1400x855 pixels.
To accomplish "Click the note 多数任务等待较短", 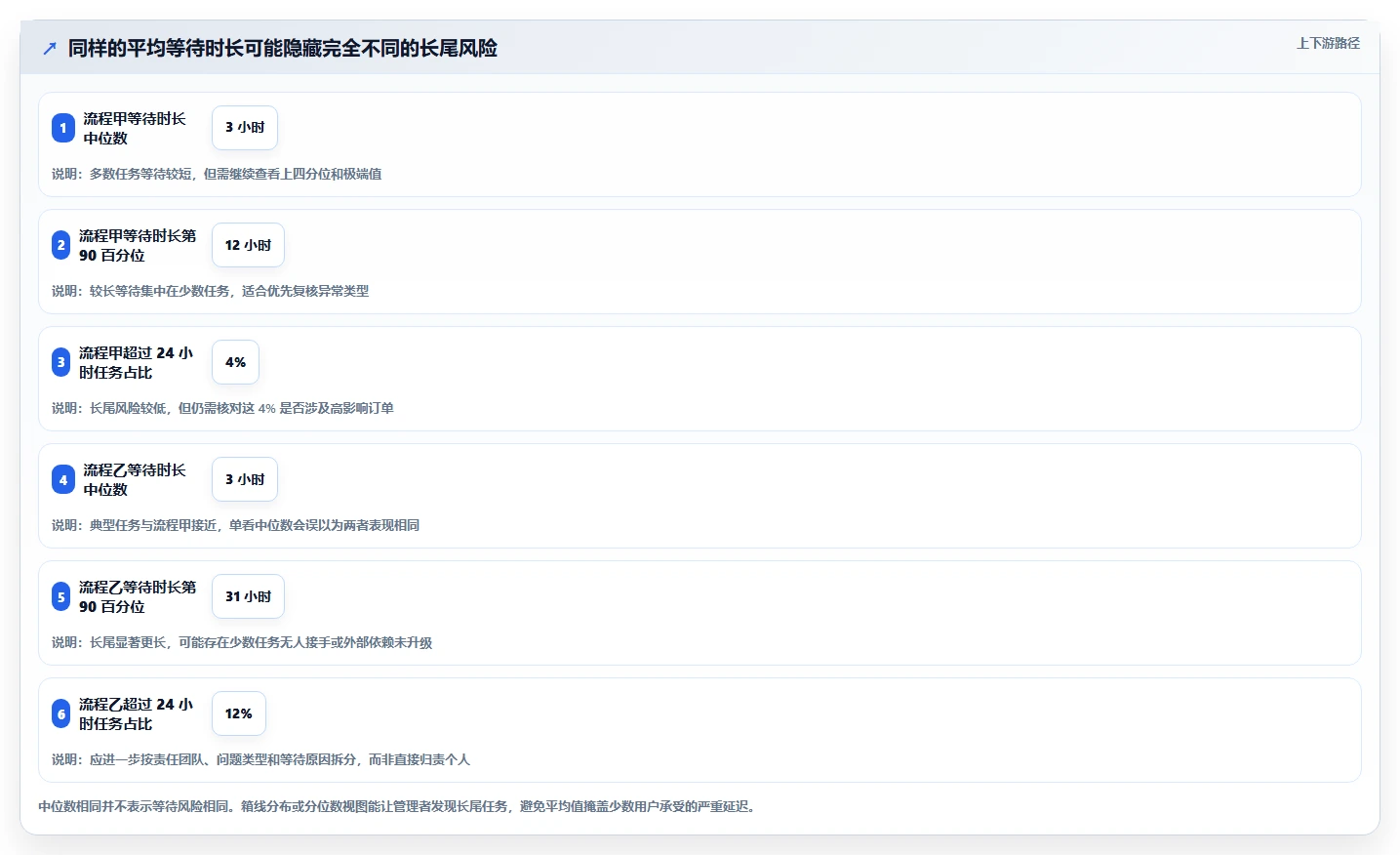I will click(x=217, y=174).
